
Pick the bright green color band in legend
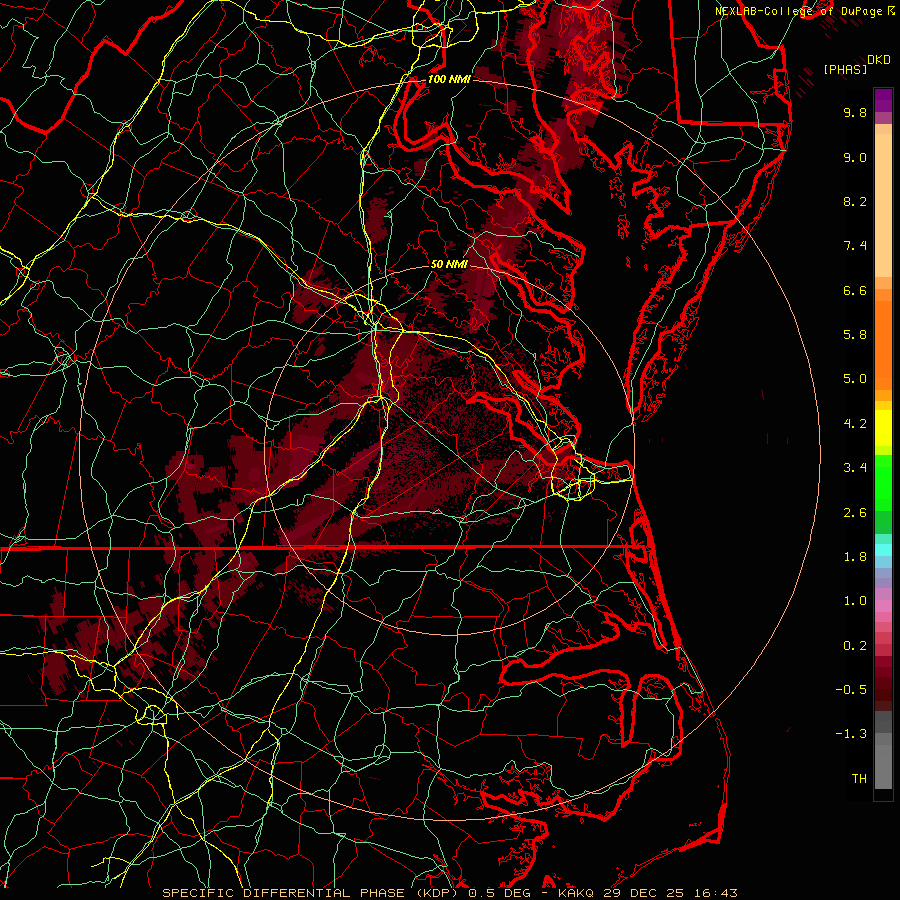(883, 483)
